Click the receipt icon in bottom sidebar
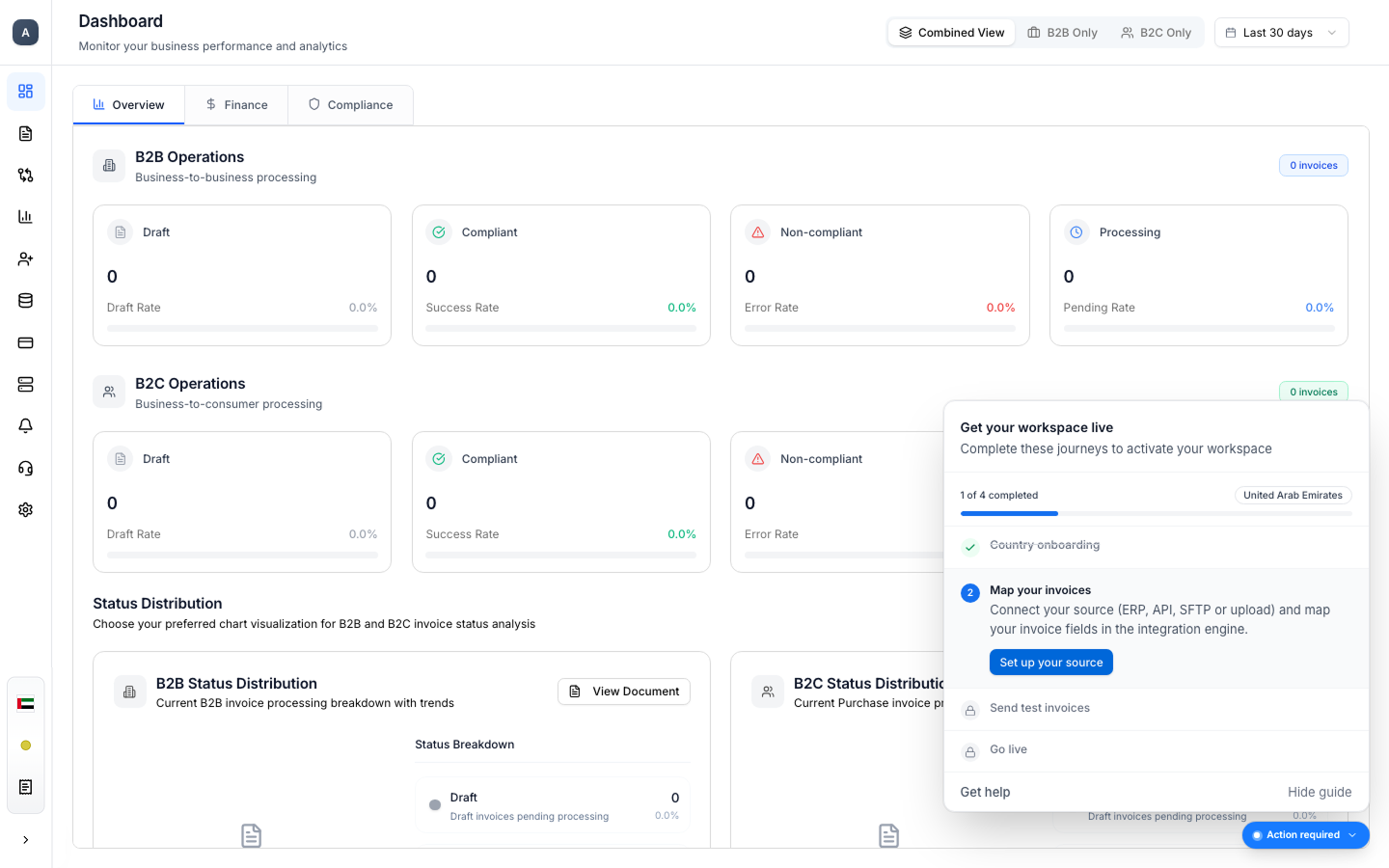This screenshot has height=868, width=1389. click(x=26, y=787)
